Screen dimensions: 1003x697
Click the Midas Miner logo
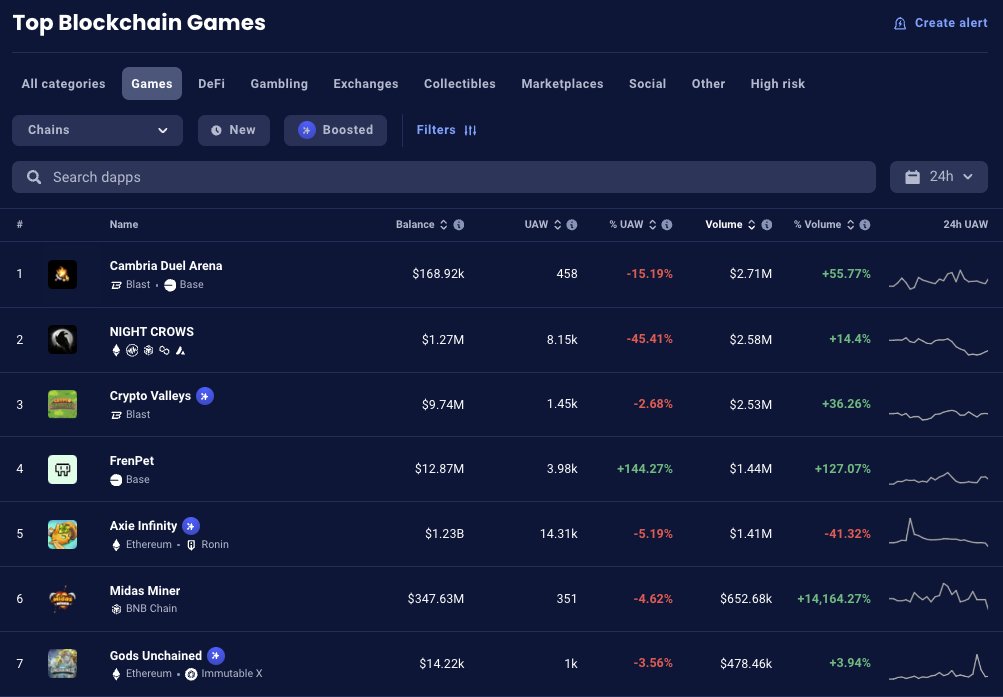[62, 599]
